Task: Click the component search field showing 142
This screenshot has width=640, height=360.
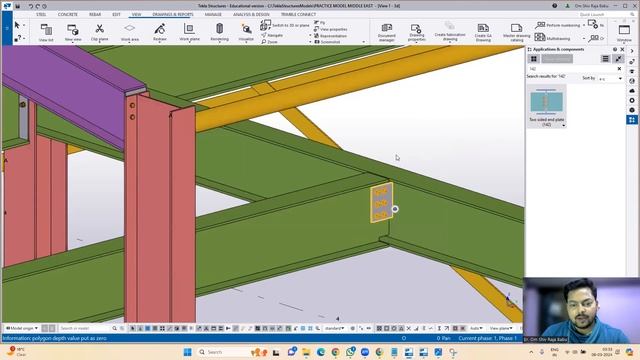Action: pyautogui.click(x=571, y=69)
